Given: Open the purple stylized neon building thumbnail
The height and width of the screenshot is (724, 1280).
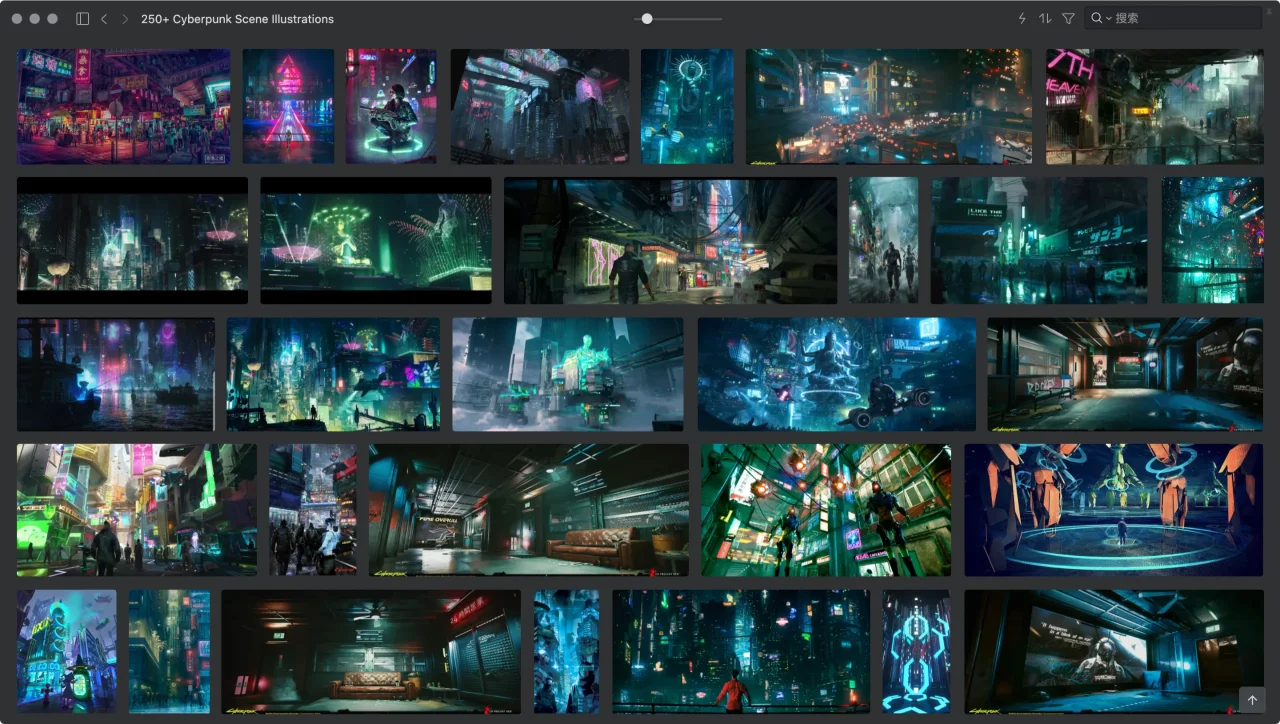Looking at the screenshot, I should 67,651.
